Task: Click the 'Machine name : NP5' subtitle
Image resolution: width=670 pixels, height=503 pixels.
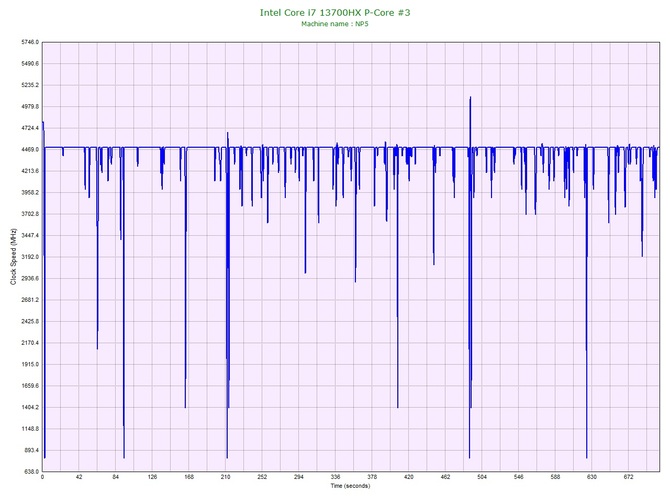Action: tap(335, 24)
